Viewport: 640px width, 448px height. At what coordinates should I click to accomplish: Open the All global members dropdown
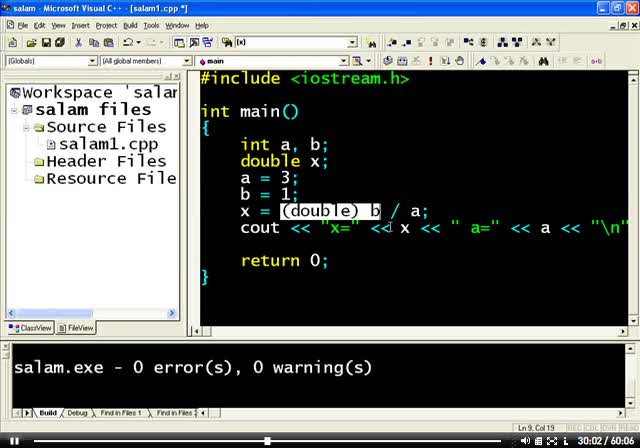[187, 61]
